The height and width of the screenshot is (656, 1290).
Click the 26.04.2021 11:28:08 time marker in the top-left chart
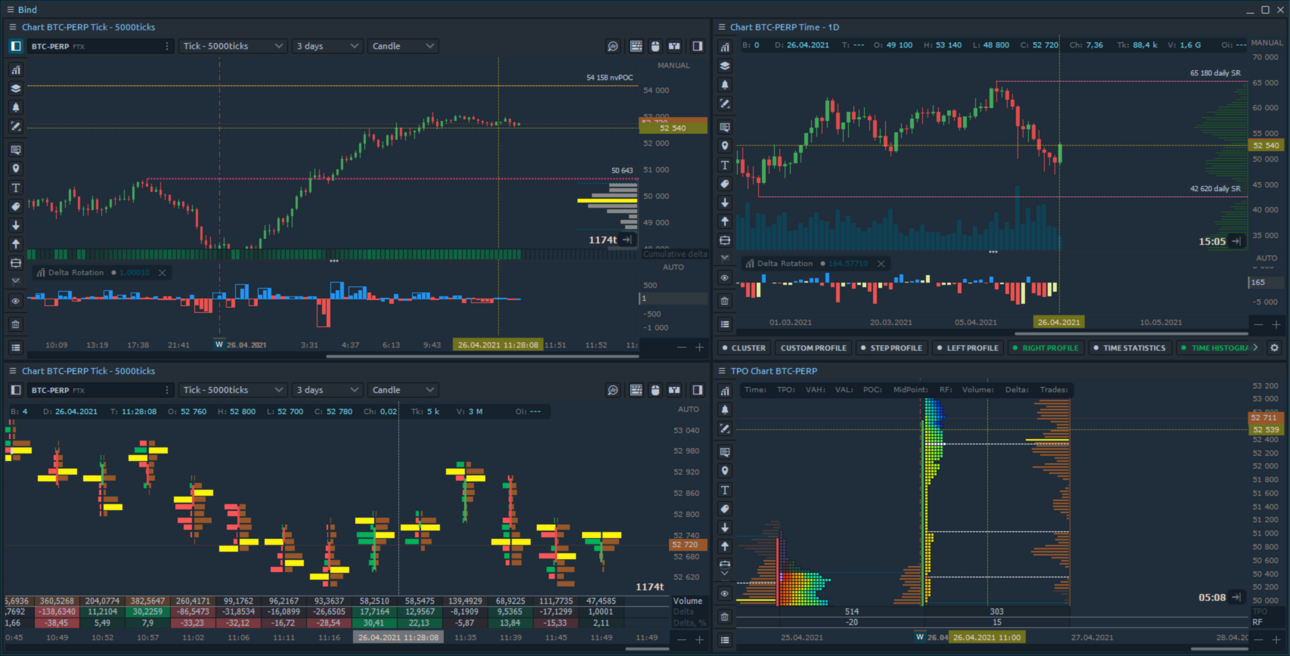coord(498,344)
